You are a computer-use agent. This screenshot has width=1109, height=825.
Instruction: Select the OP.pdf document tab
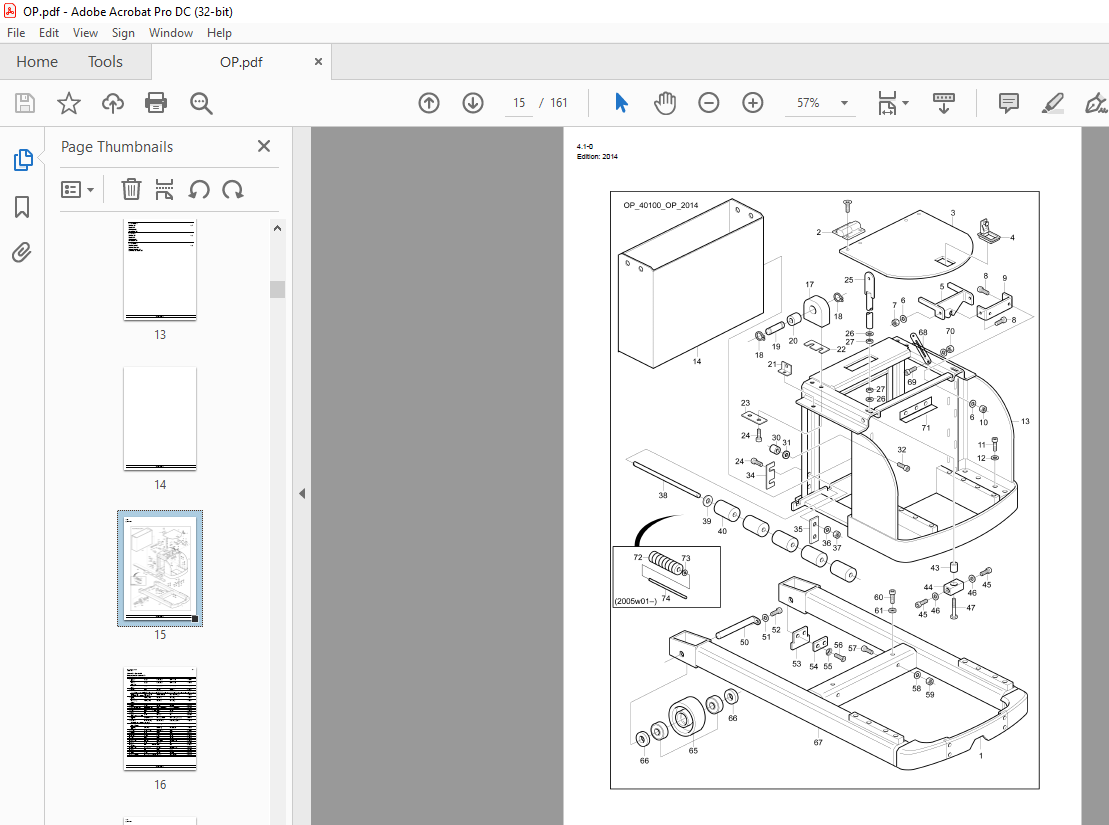[x=241, y=62]
